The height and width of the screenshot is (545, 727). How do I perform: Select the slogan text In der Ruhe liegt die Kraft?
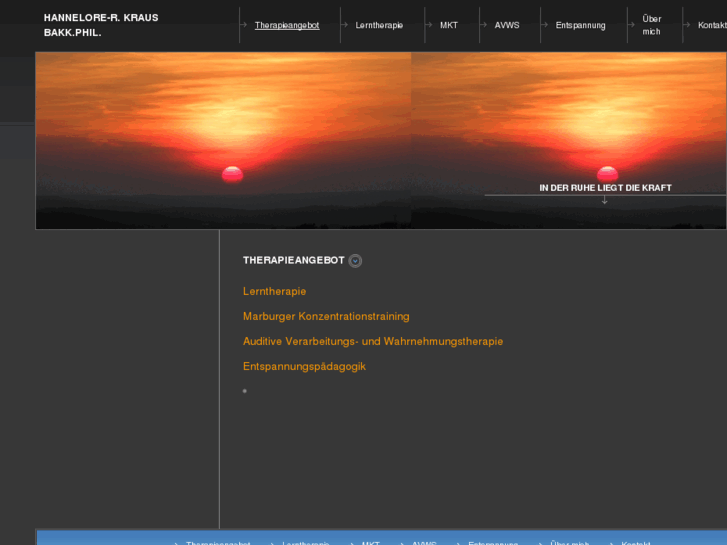(x=605, y=188)
